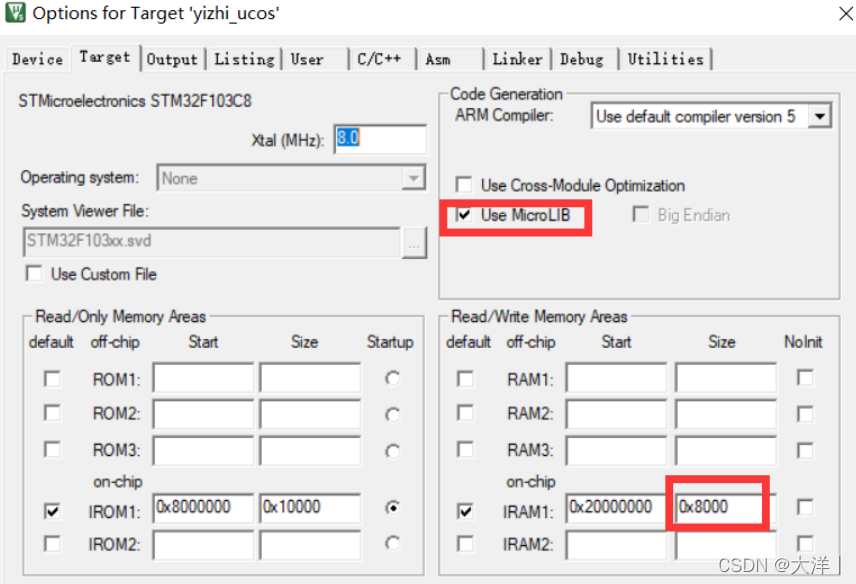This screenshot has width=856, height=584.
Task: Select the IROM2 Startup radio button
Action: point(392,543)
